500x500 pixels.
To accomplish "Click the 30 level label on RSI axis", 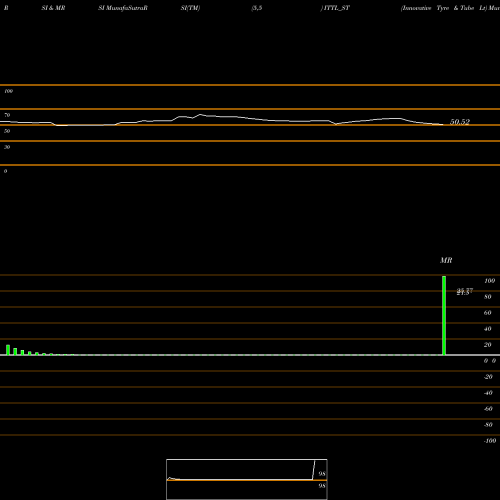I will (x=7, y=147).
